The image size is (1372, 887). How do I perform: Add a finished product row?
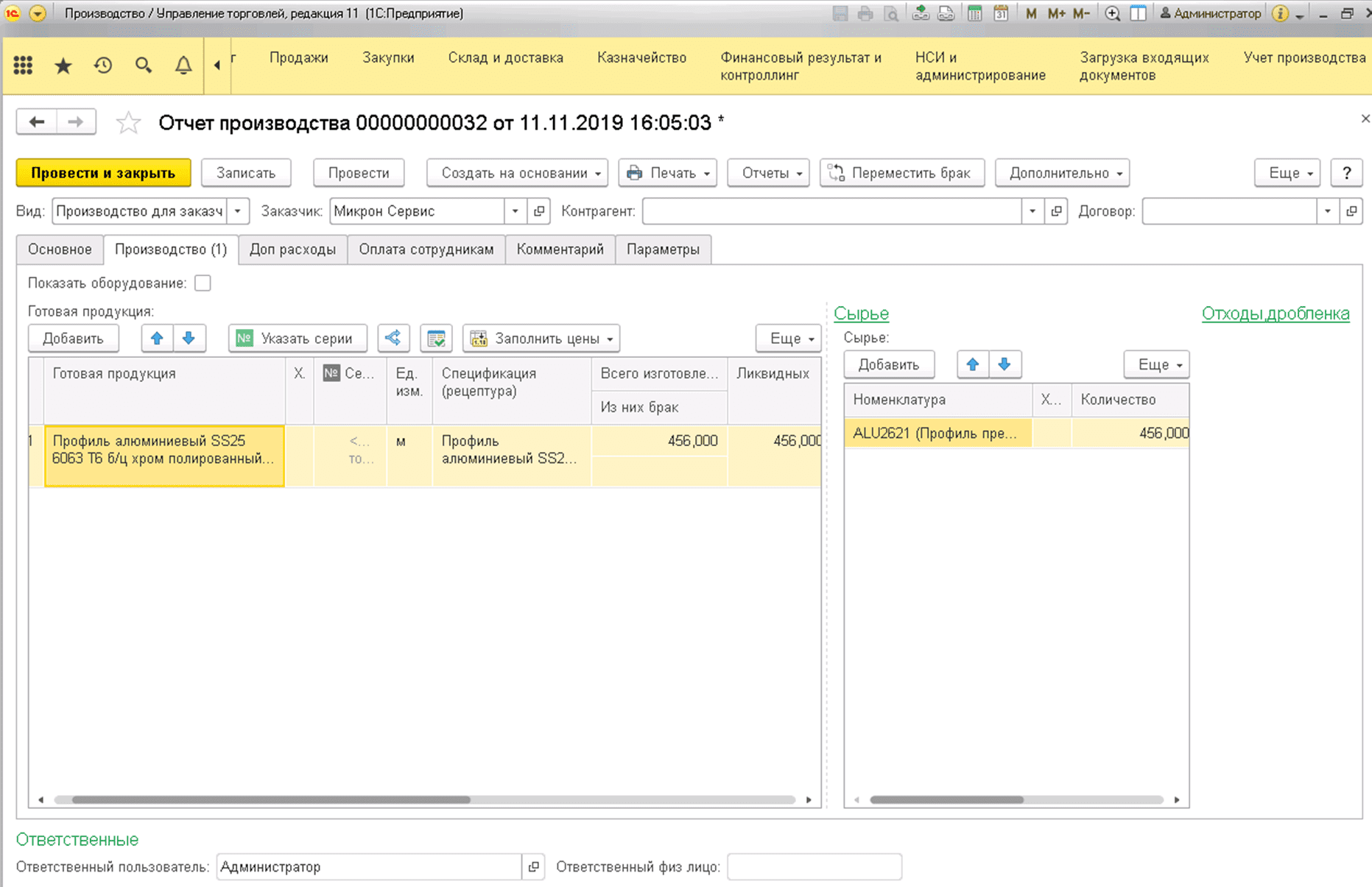click(73, 339)
